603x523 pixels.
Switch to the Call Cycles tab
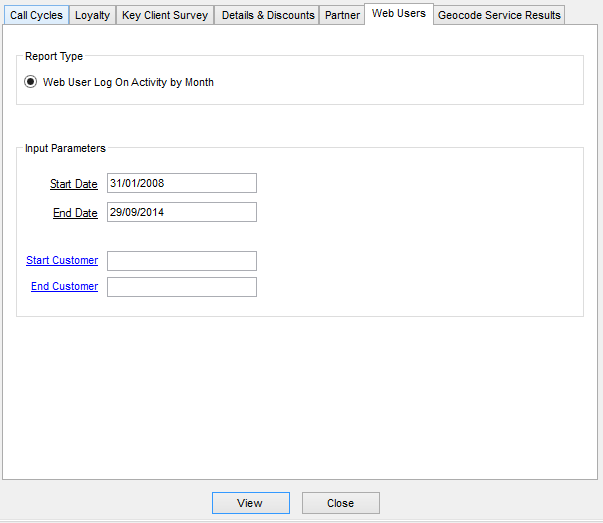36,16
